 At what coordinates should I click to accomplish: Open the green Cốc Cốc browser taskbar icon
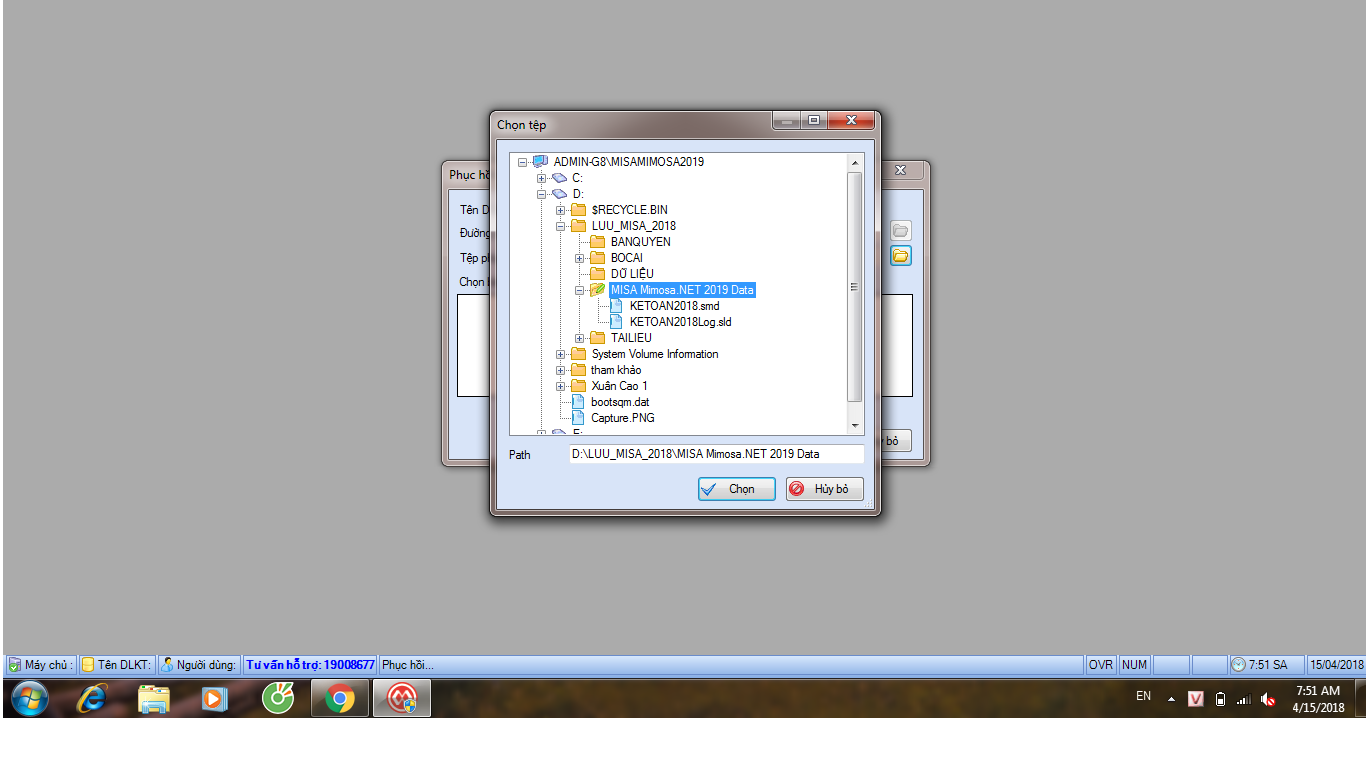pos(278,698)
